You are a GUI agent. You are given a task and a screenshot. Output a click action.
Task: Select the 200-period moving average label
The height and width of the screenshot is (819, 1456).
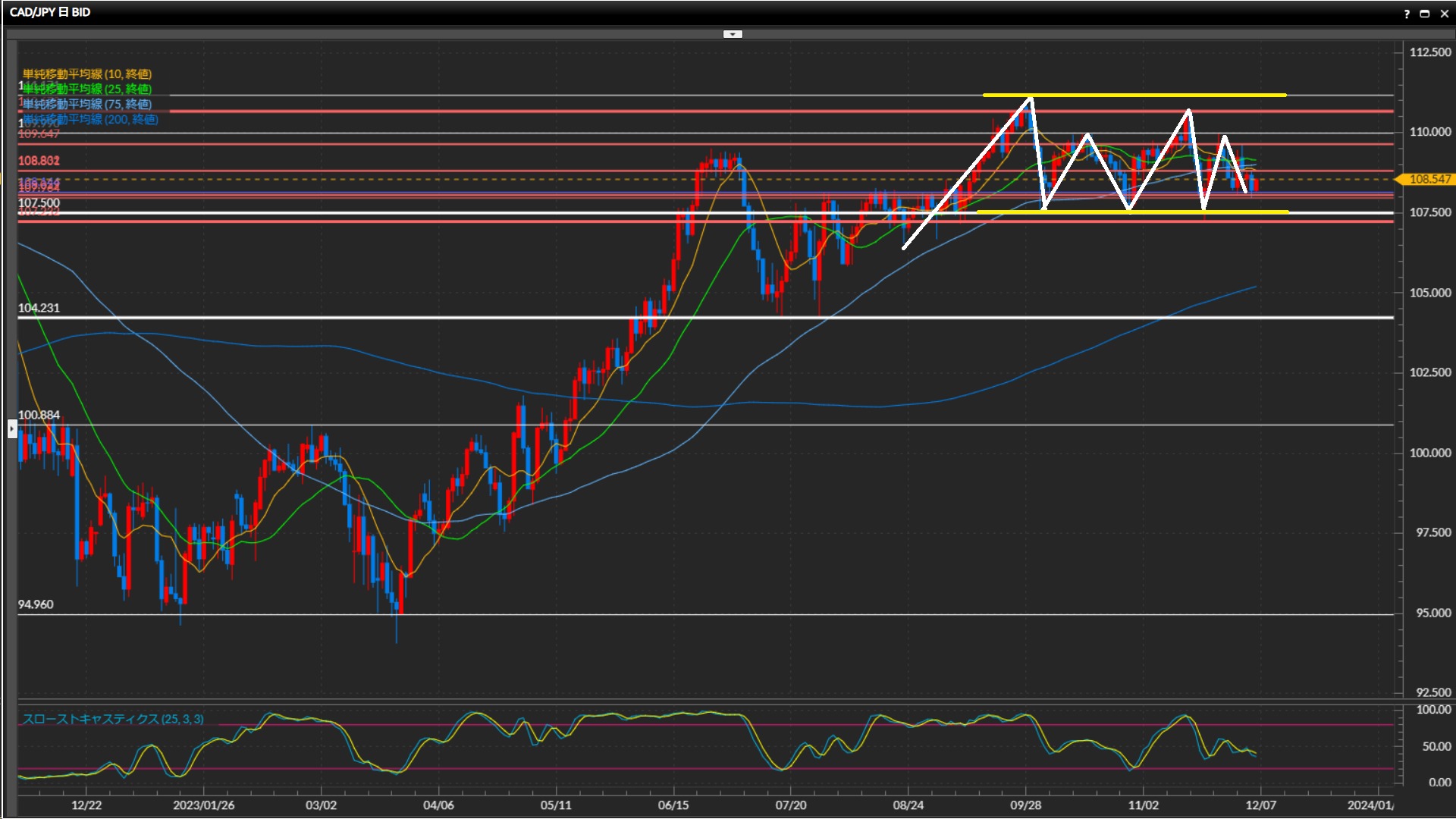(x=91, y=119)
